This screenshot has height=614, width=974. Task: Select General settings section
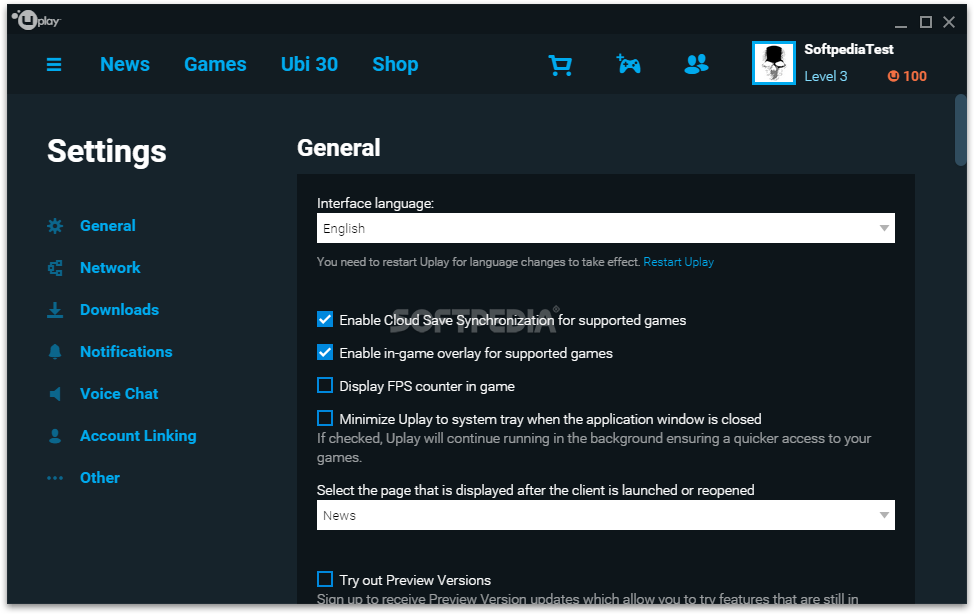tap(107, 226)
